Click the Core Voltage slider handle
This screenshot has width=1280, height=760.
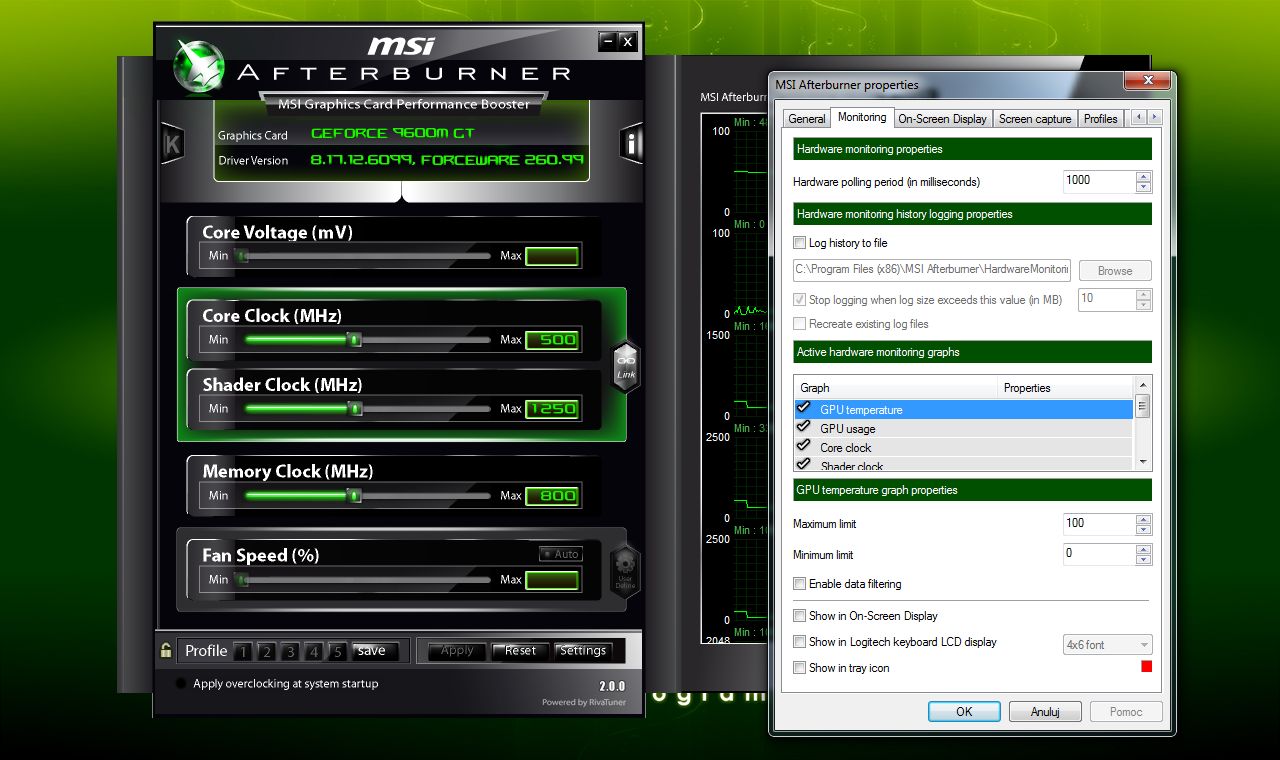pyautogui.click(x=241, y=256)
